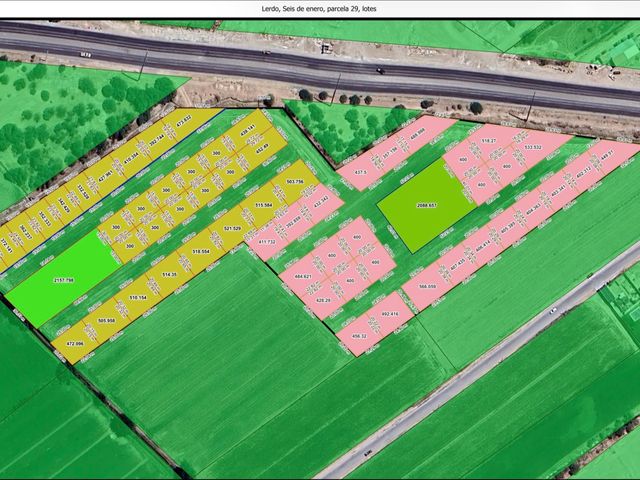The height and width of the screenshot is (480, 640).
Task: Select the pink lot labeled 492.416
Action: pos(389,314)
